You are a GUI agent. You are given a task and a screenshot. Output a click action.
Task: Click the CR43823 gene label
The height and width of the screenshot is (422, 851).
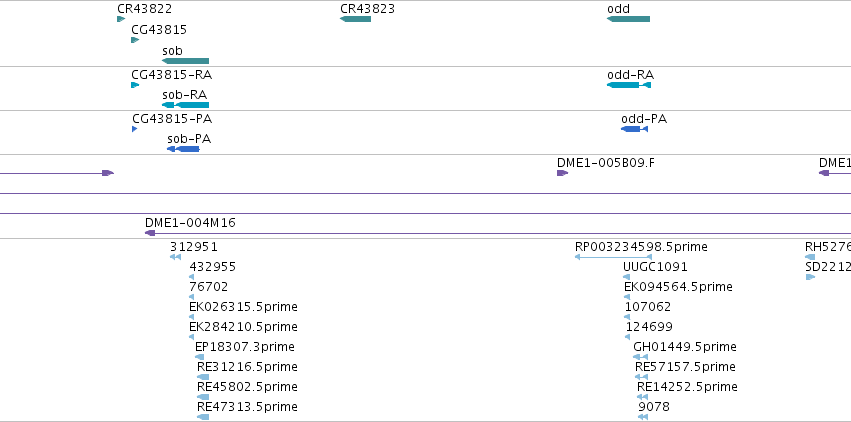(x=367, y=9)
